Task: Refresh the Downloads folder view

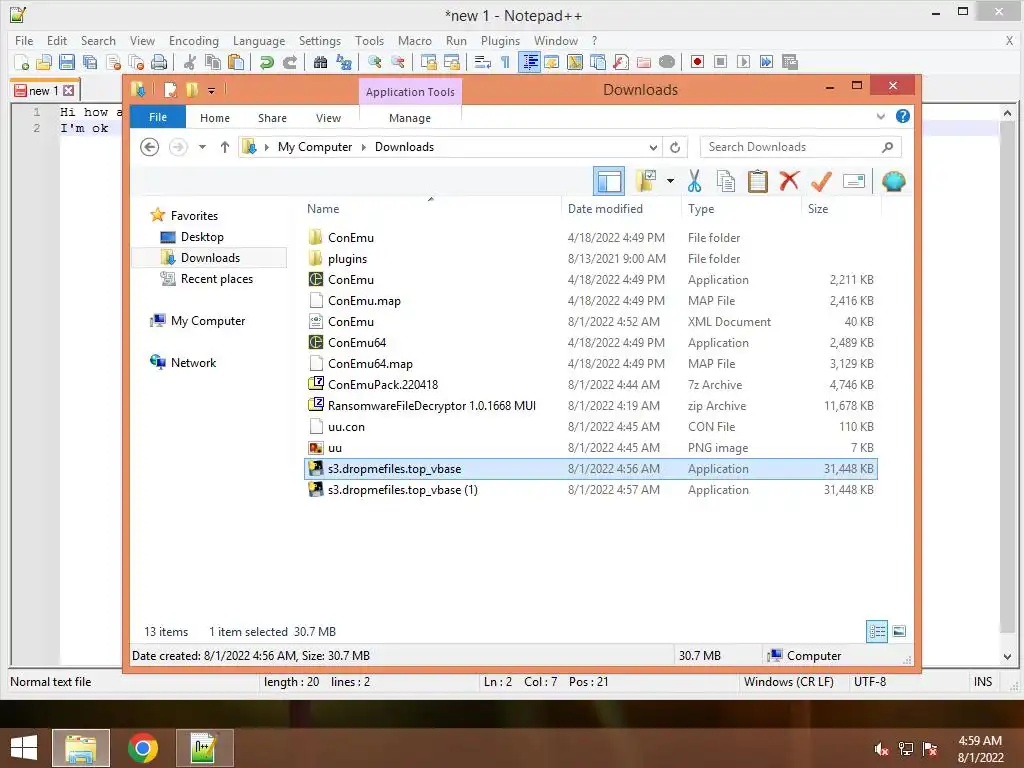Action: click(675, 148)
